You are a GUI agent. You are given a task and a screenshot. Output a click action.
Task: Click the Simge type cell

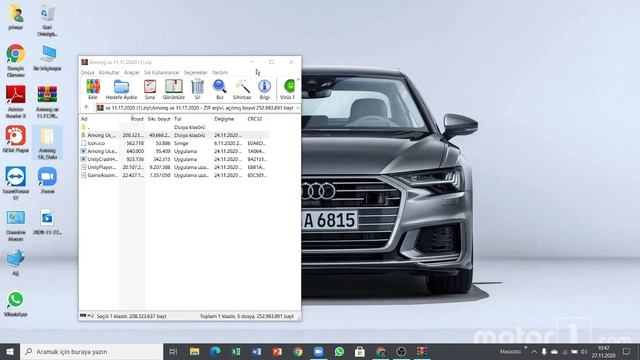coord(181,143)
